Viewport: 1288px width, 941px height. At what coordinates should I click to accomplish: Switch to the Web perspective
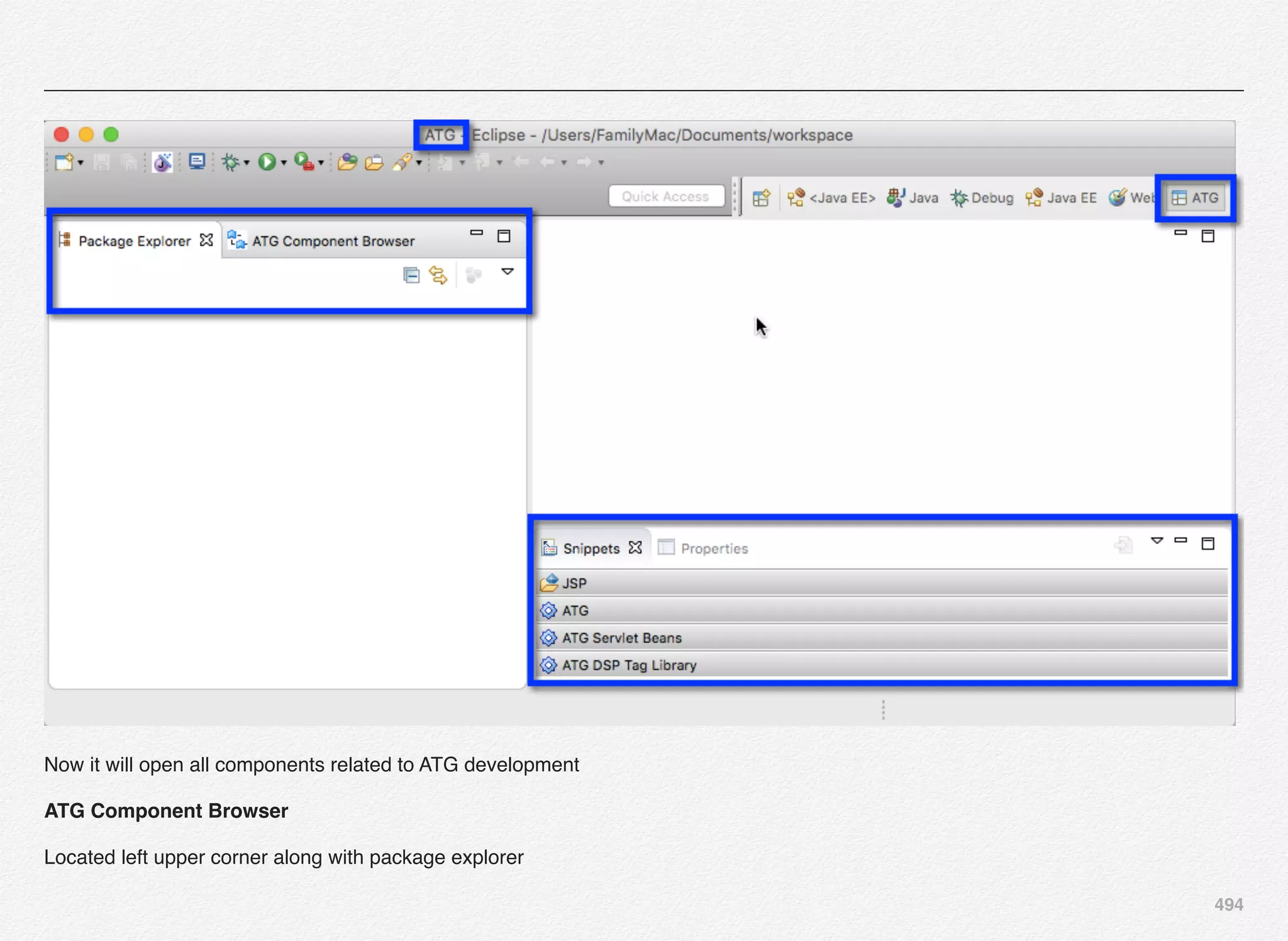coord(1131,198)
